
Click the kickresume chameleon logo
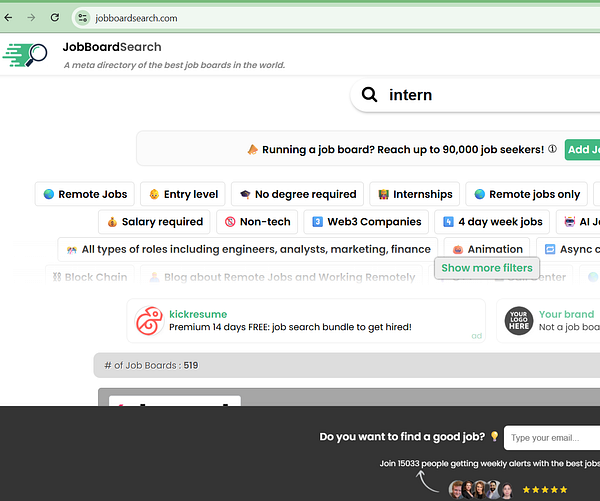(149, 321)
